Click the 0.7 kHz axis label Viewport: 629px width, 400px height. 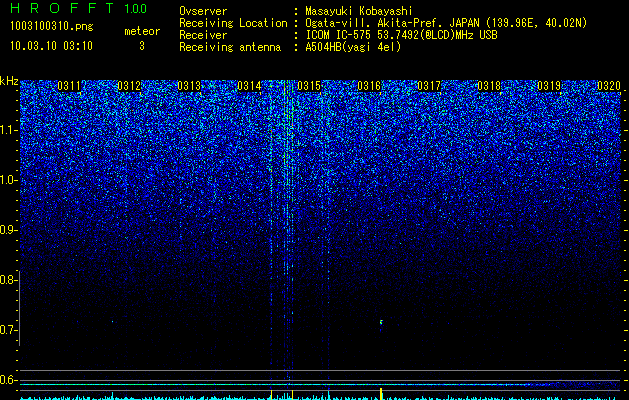(8, 330)
